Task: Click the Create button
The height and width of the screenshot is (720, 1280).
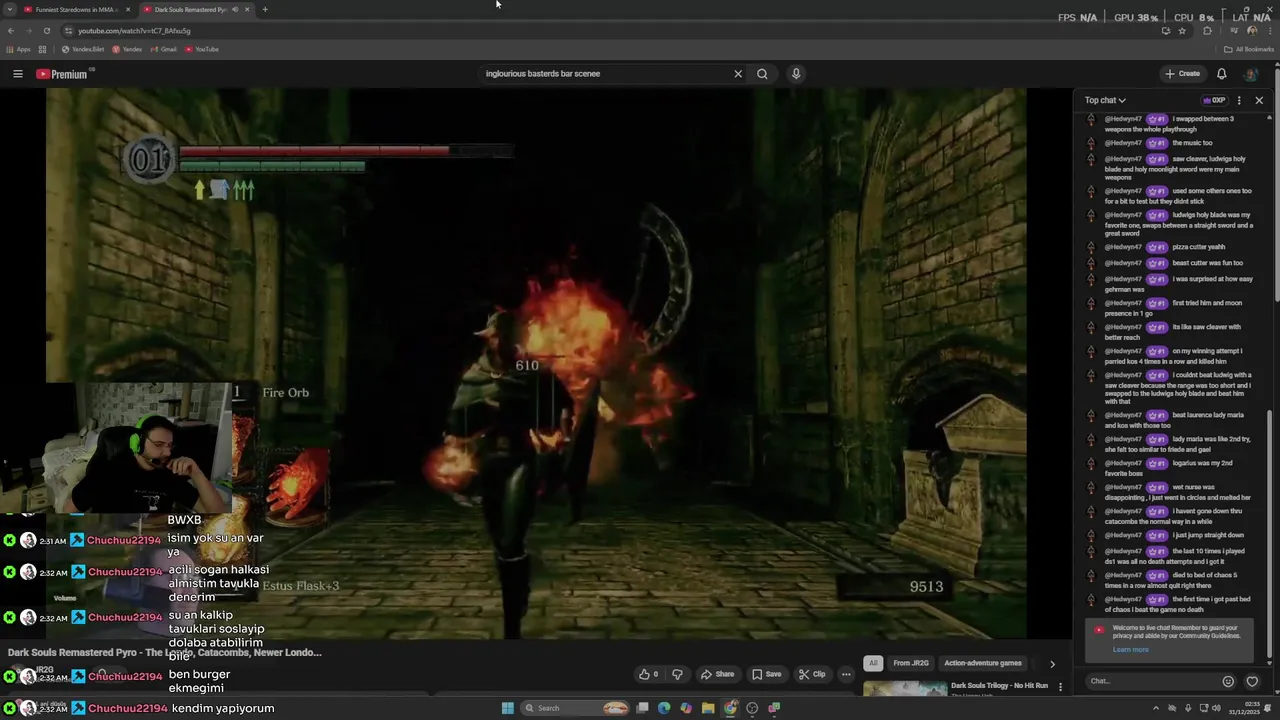Action: click(x=1182, y=74)
